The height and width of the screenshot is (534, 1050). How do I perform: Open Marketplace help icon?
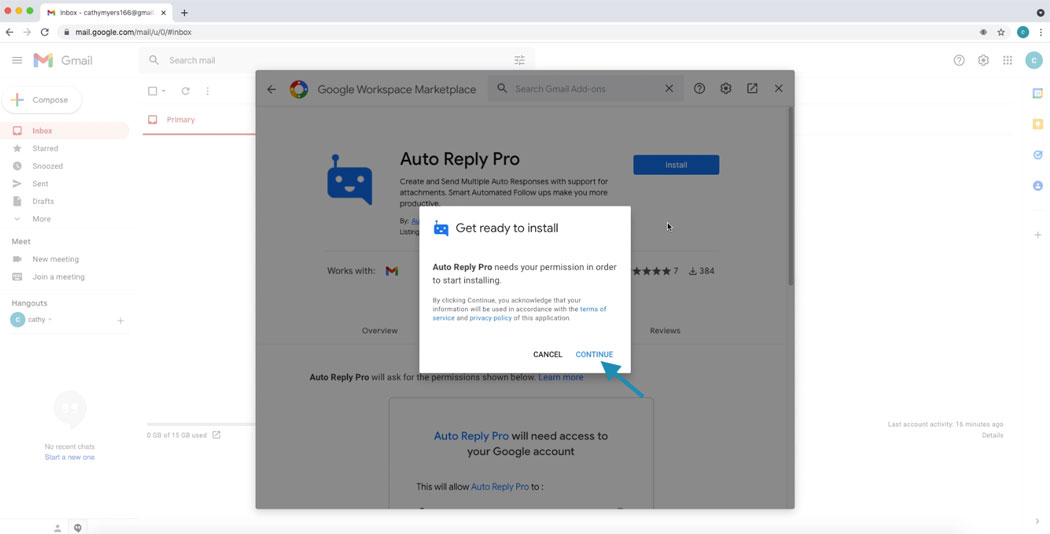699,88
